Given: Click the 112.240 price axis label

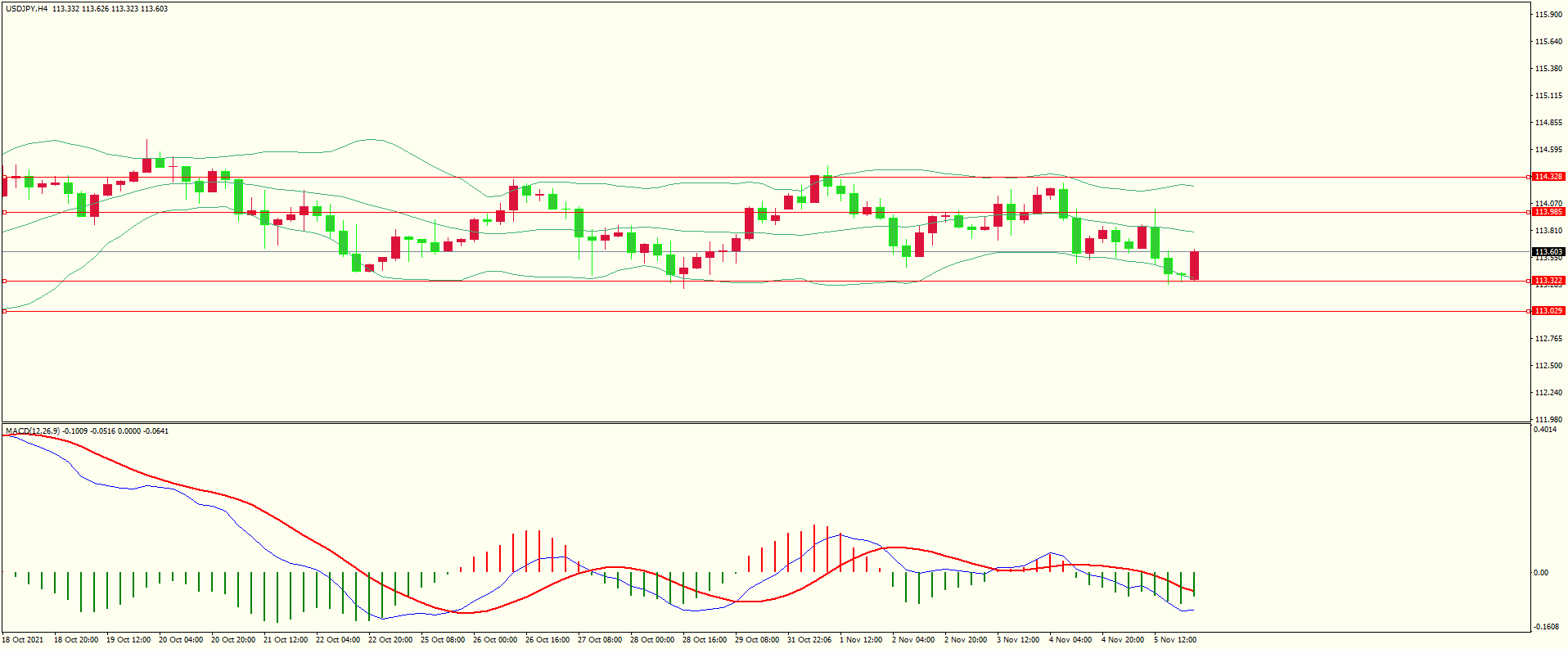Looking at the screenshot, I should [x=1548, y=393].
